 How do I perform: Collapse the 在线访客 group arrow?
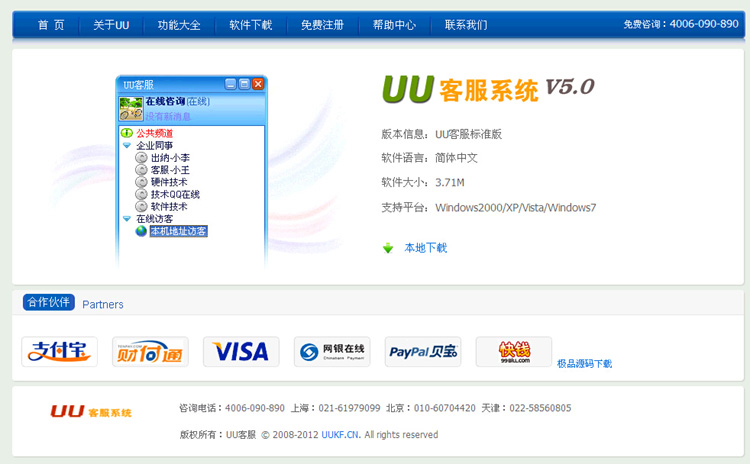pos(127,219)
